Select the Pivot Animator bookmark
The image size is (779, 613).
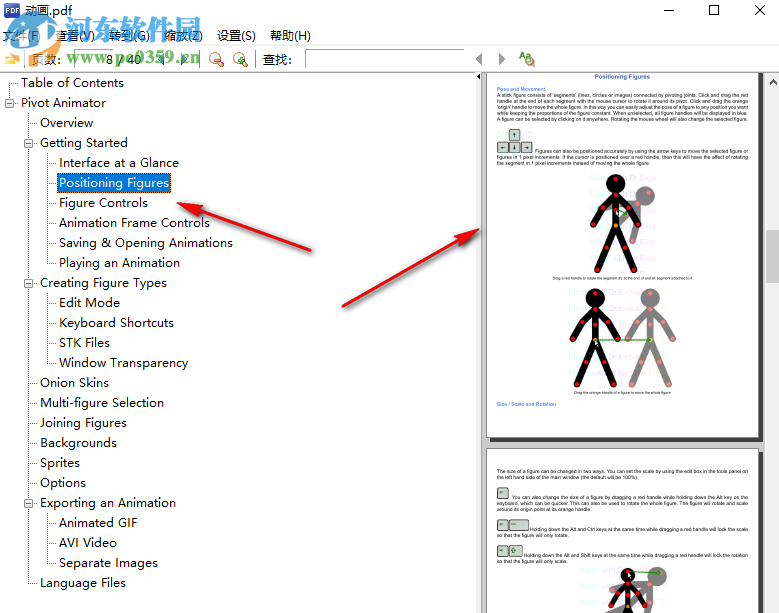point(63,103)
